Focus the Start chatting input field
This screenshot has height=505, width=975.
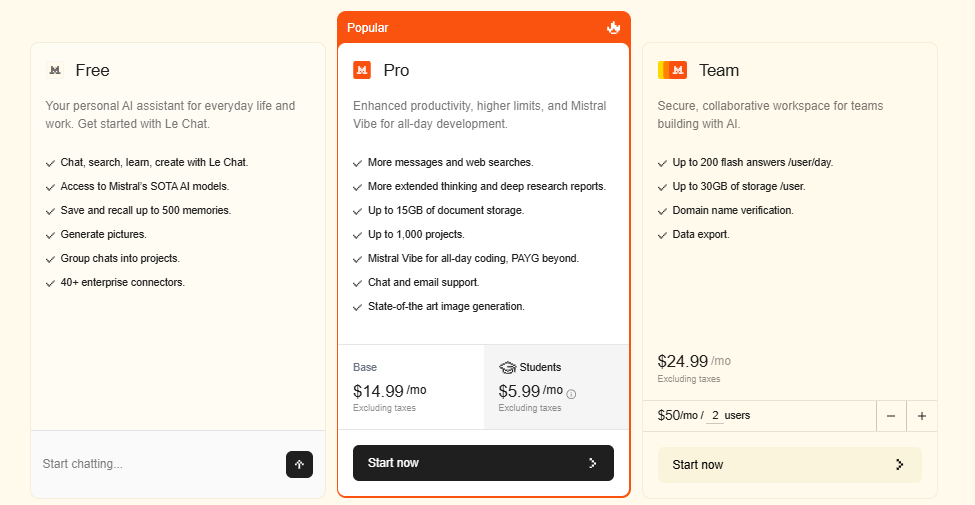click(x=159, y=464)
